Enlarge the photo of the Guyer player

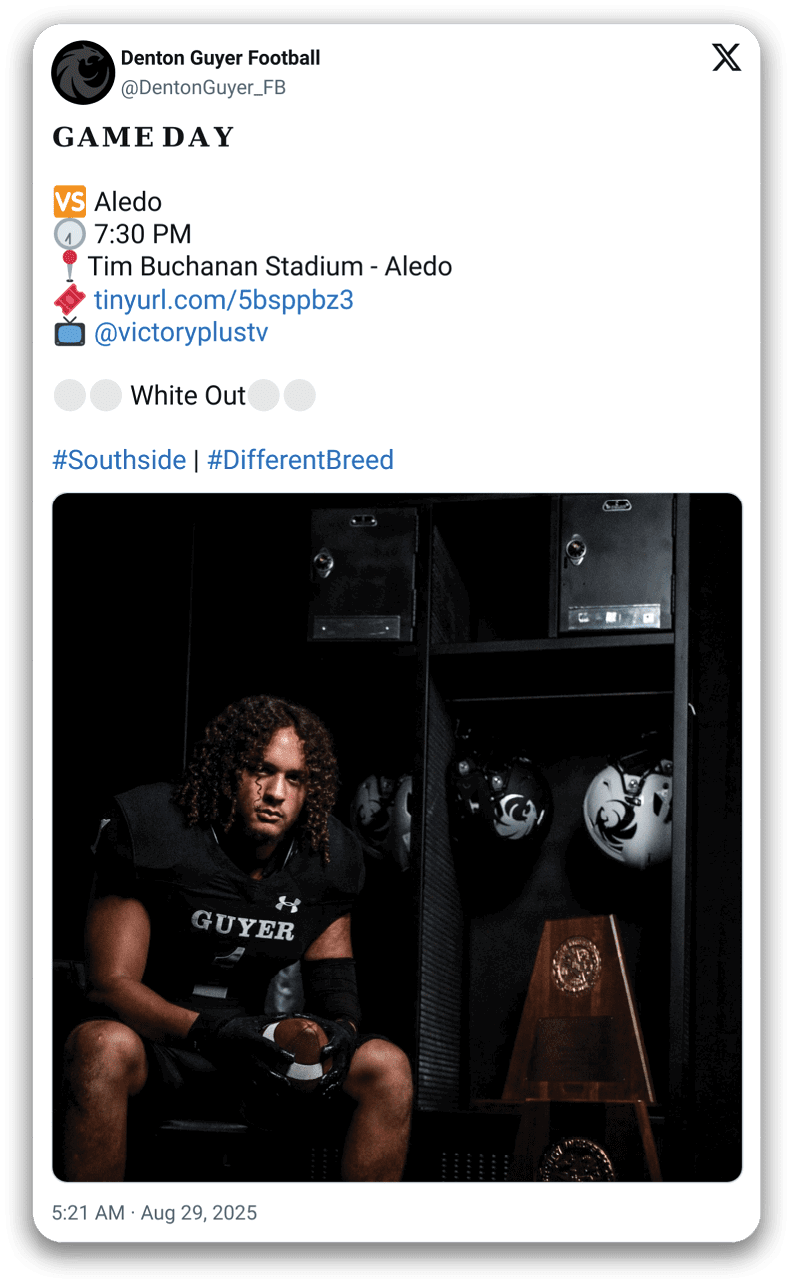tap(397, 837)
